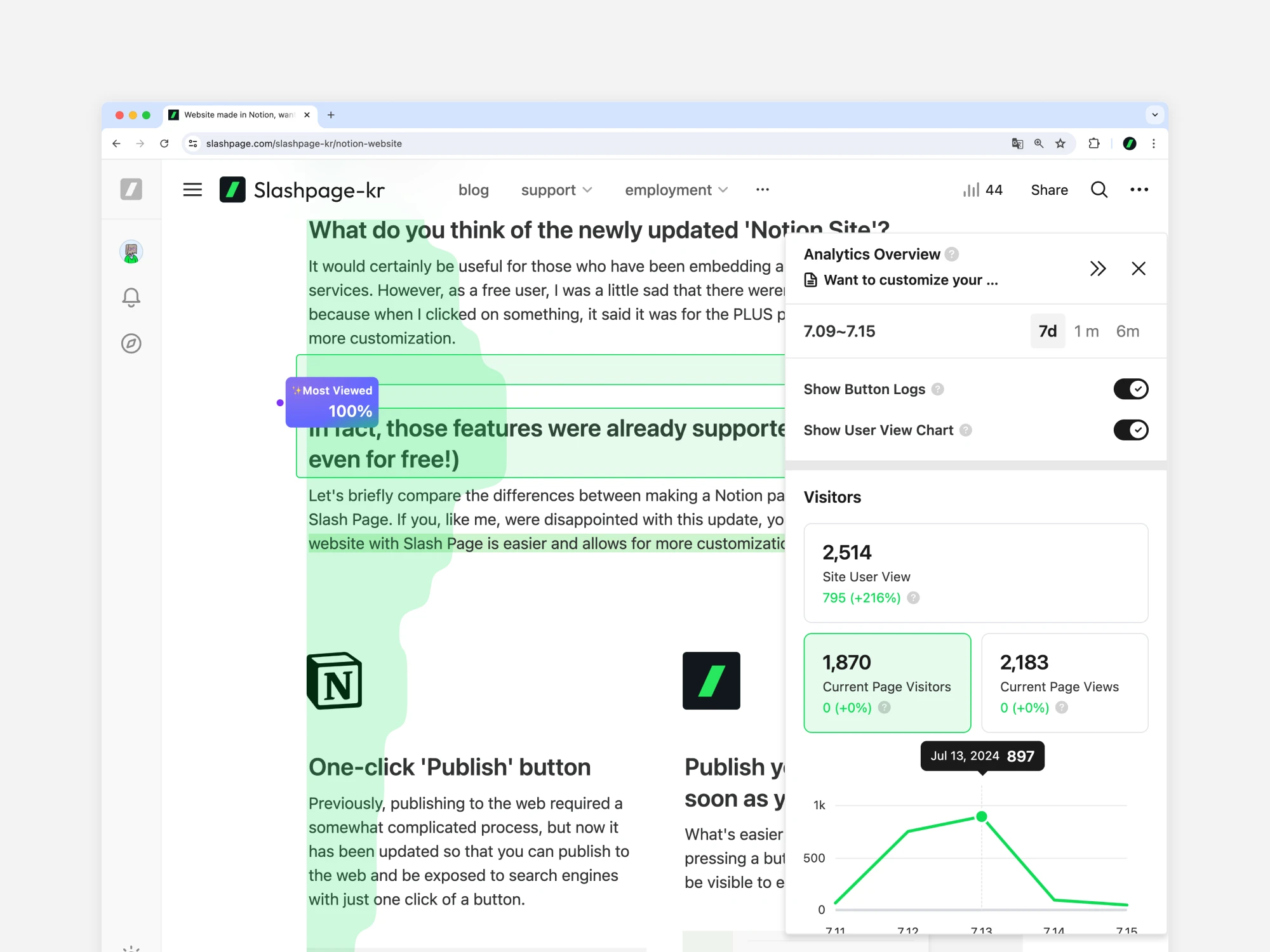Click help icon beside 795 (+216%)
The image size is (1270, 952).
[913, 598]
